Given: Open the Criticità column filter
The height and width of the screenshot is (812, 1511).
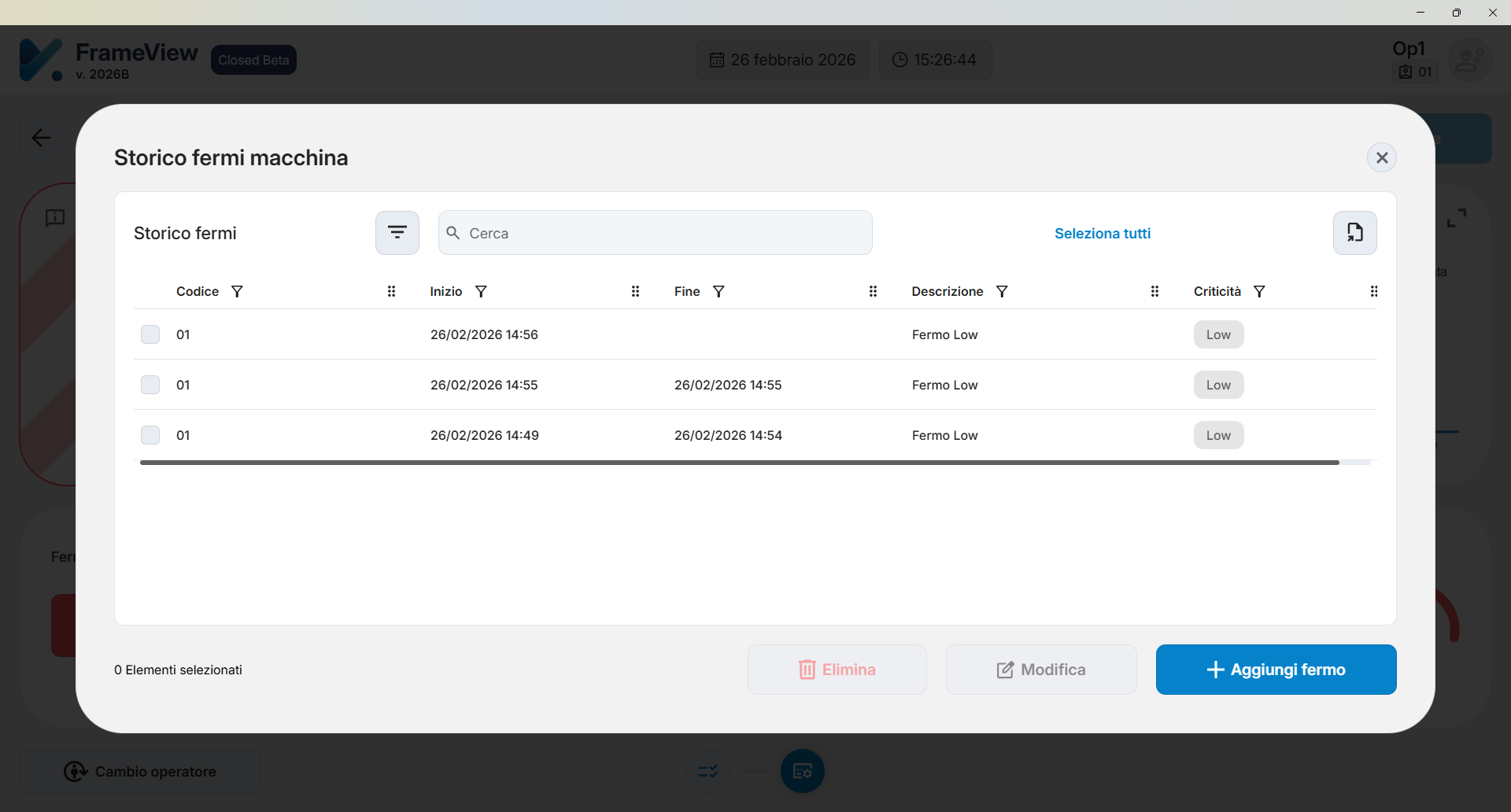Looking at the screenshot, I should tap(1259, 292).
